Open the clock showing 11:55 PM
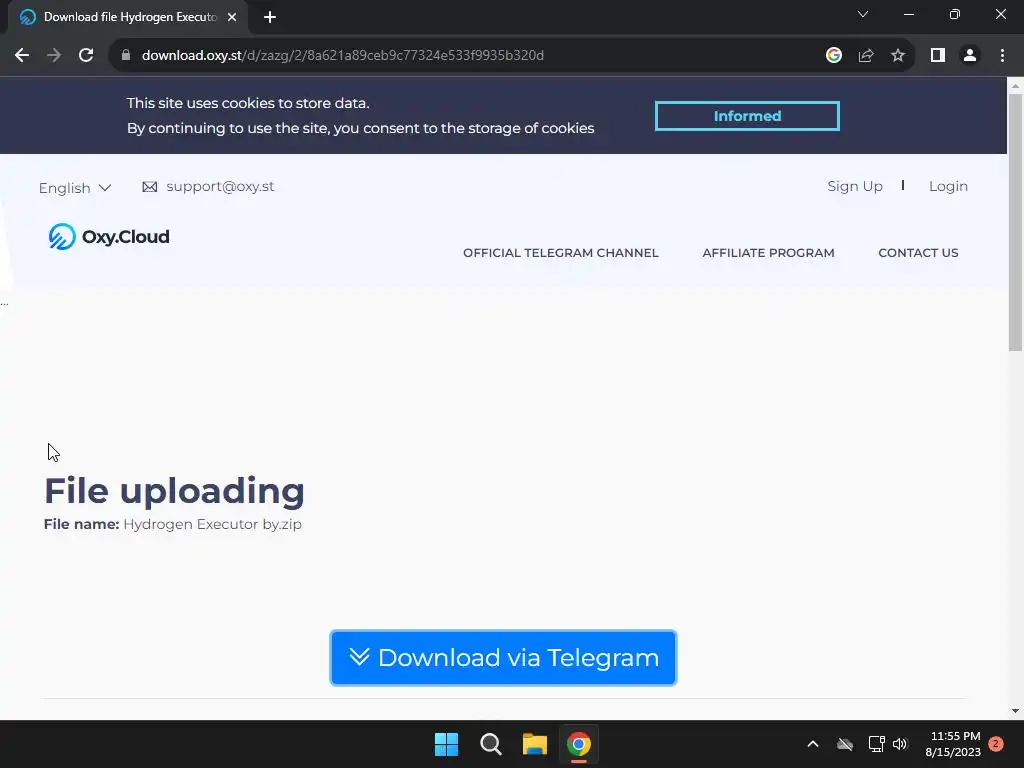 953,744
